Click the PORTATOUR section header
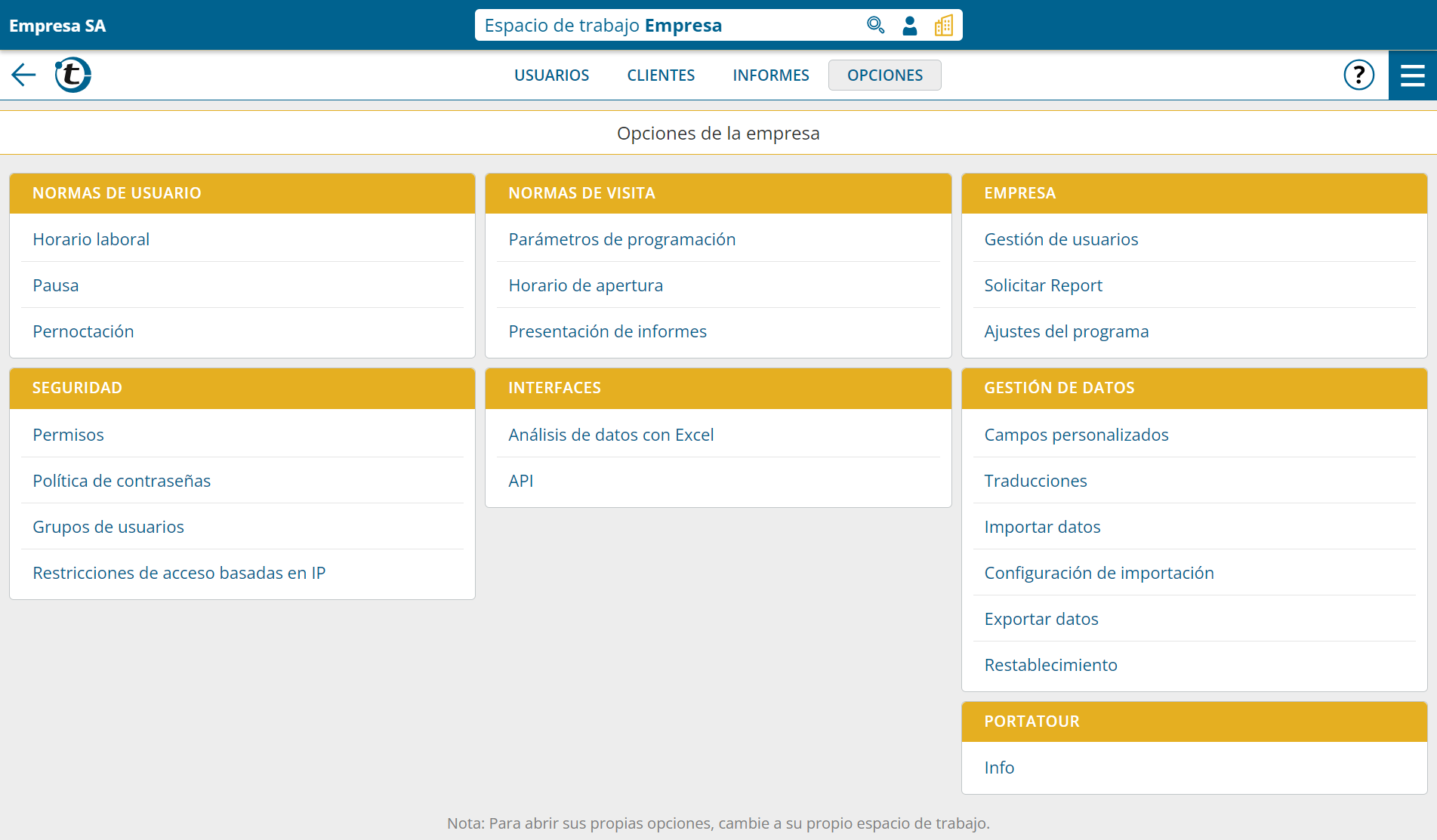Viewport: 1437px width, 840px height. click(1194, 722)
